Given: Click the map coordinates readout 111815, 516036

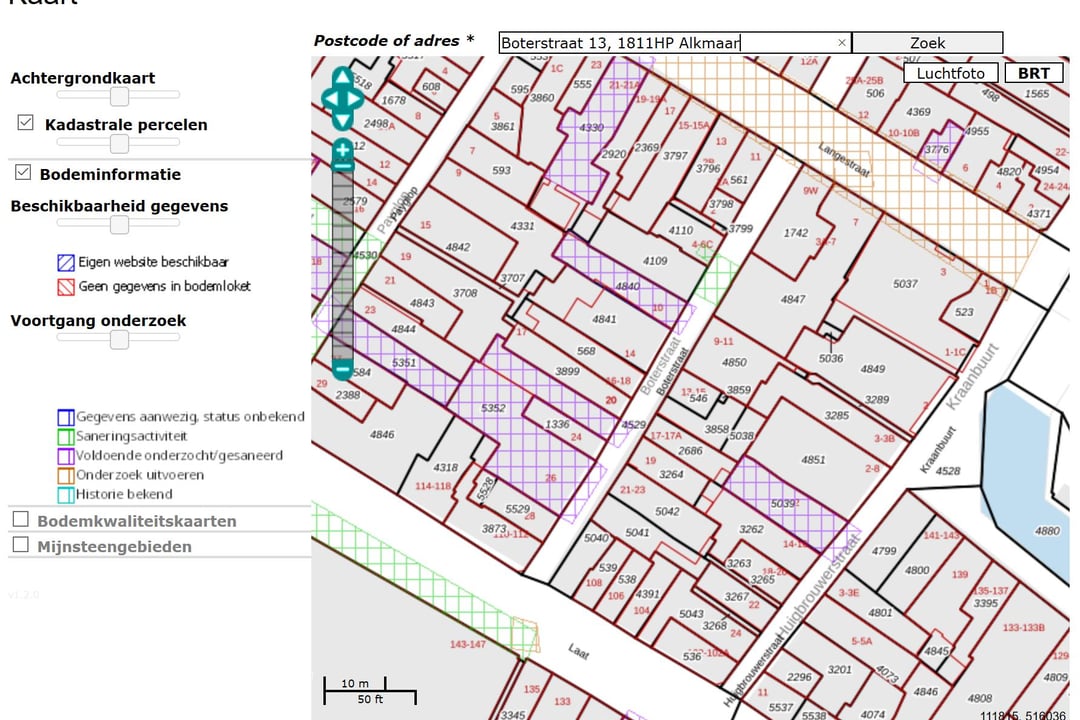Looking at the screenshot, I should 1023,715.
